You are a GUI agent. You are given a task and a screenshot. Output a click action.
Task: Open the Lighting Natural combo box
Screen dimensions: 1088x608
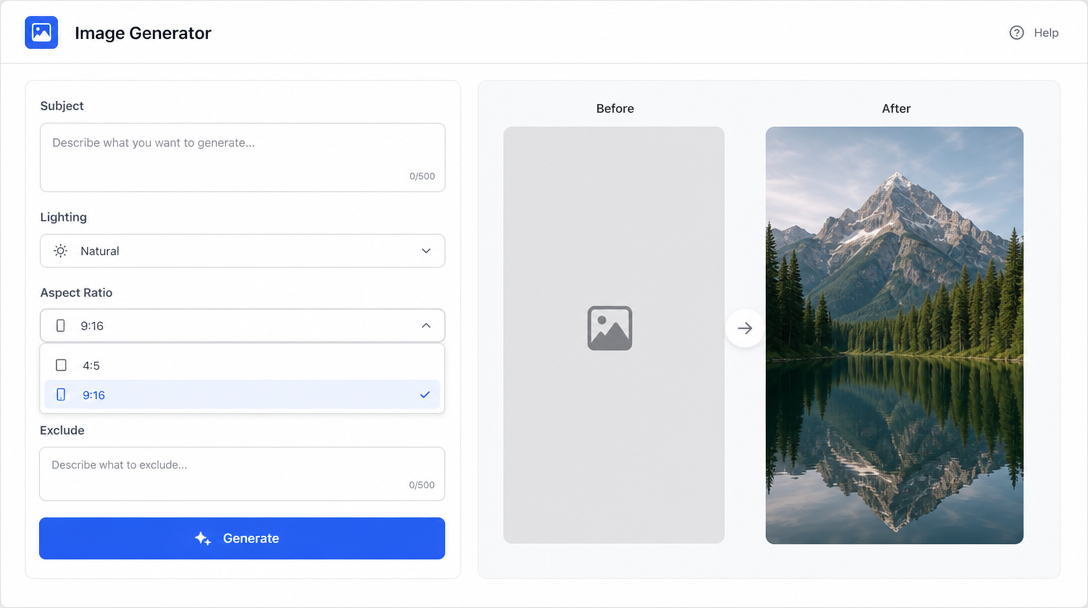(242, 251)
